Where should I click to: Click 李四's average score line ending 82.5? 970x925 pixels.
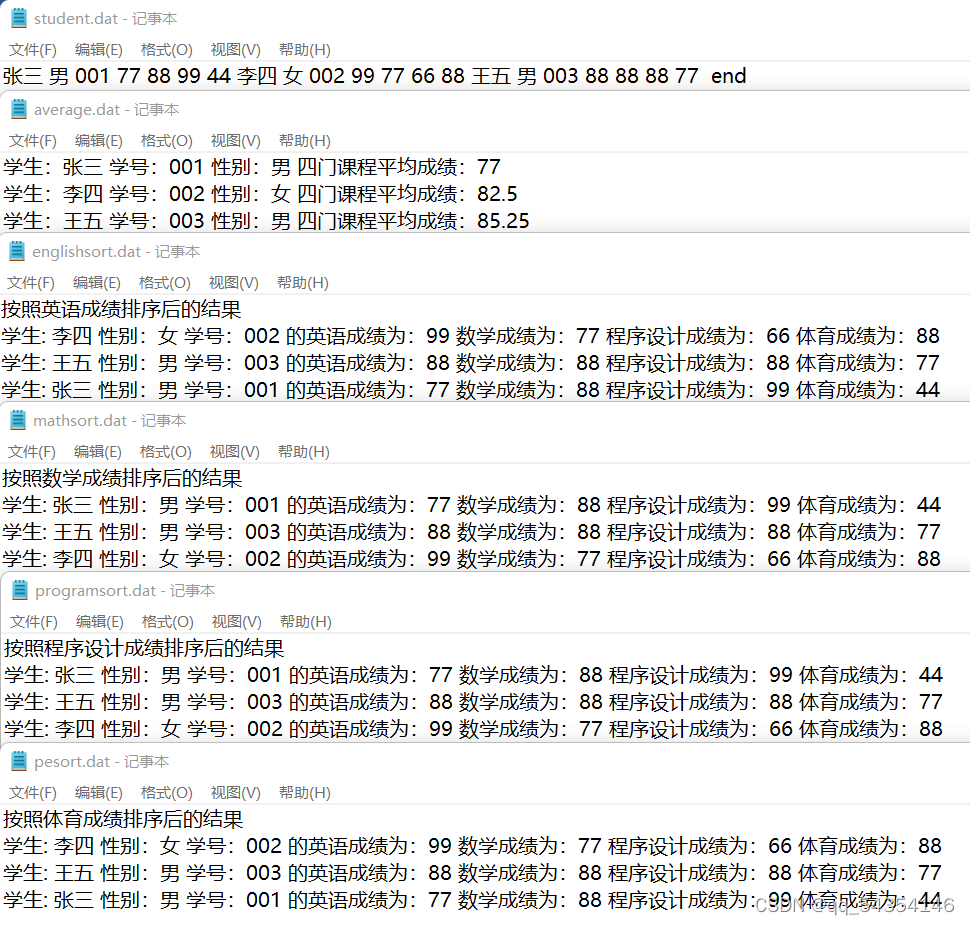coord(260,194)
